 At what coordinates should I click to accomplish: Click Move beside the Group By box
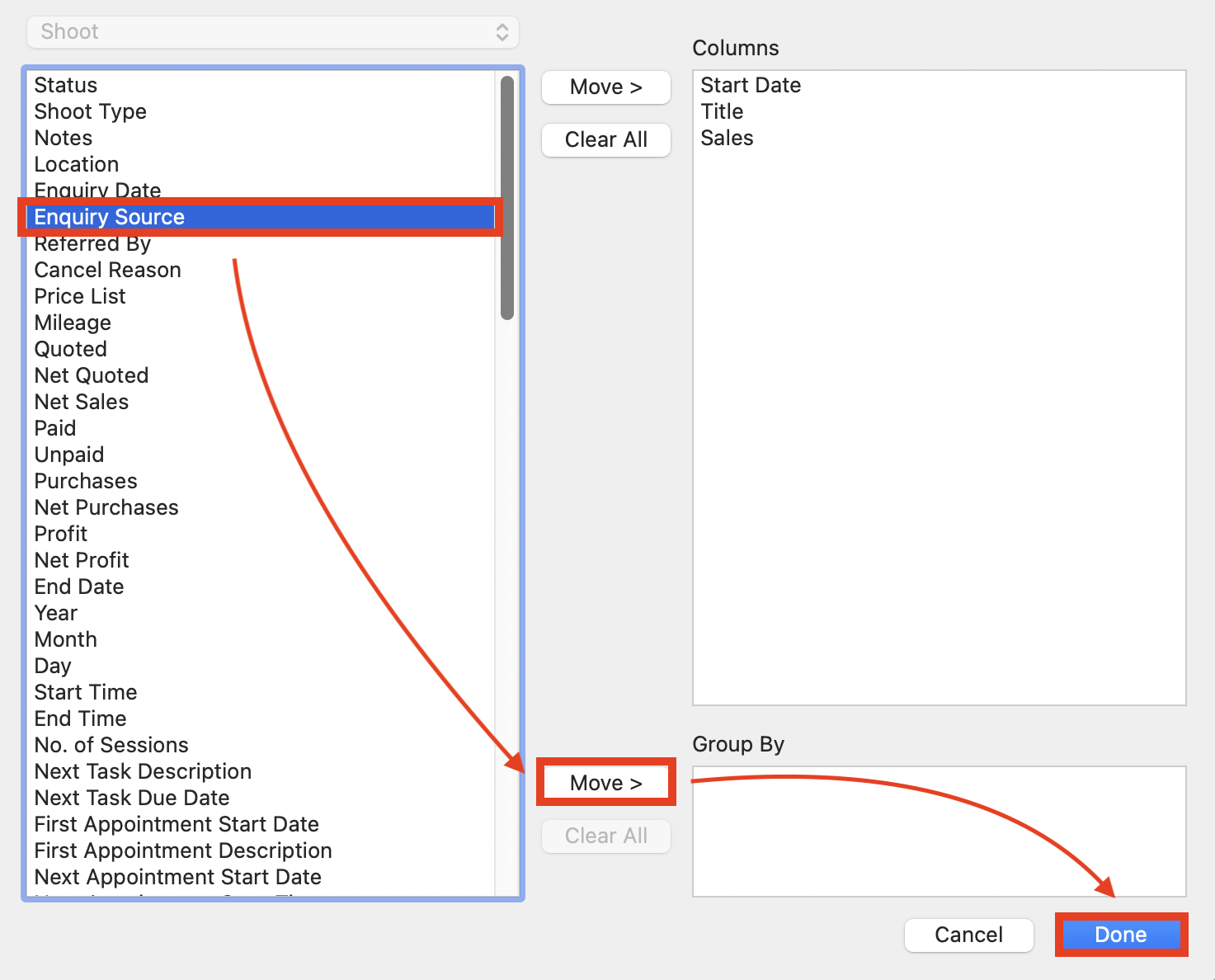(606, 782)
